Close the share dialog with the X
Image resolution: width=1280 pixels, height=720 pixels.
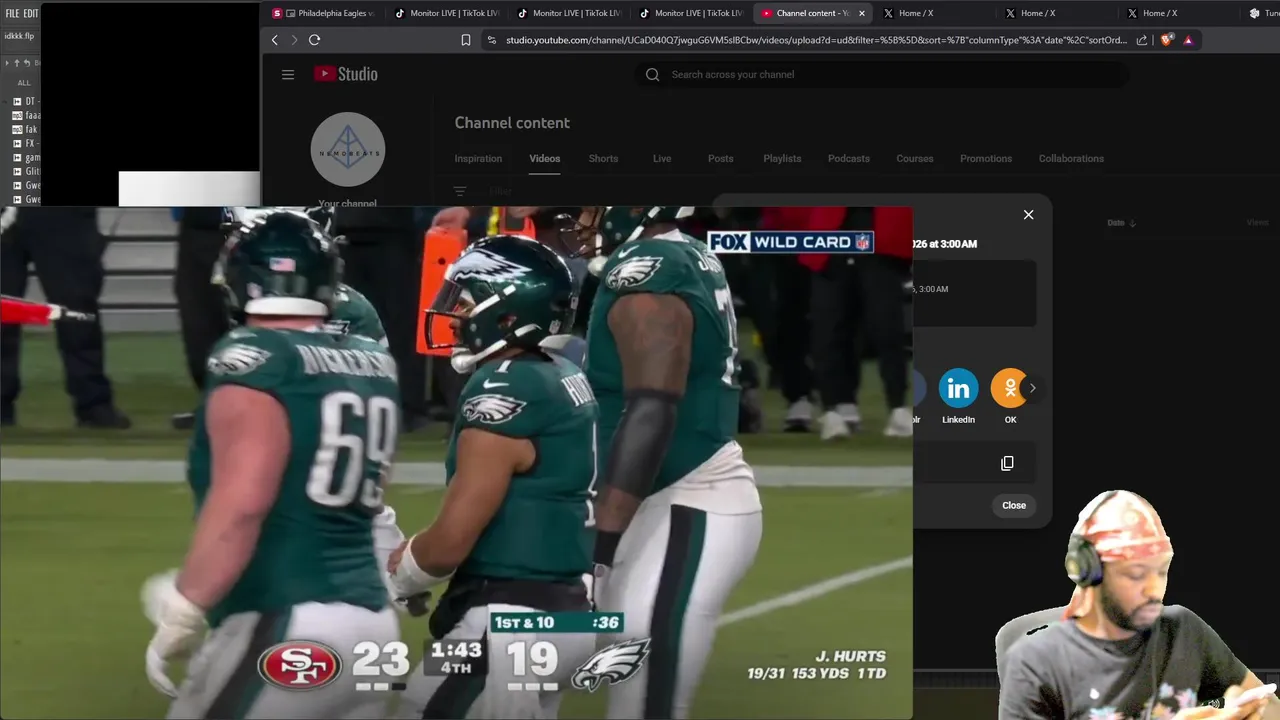(1028, 215)
